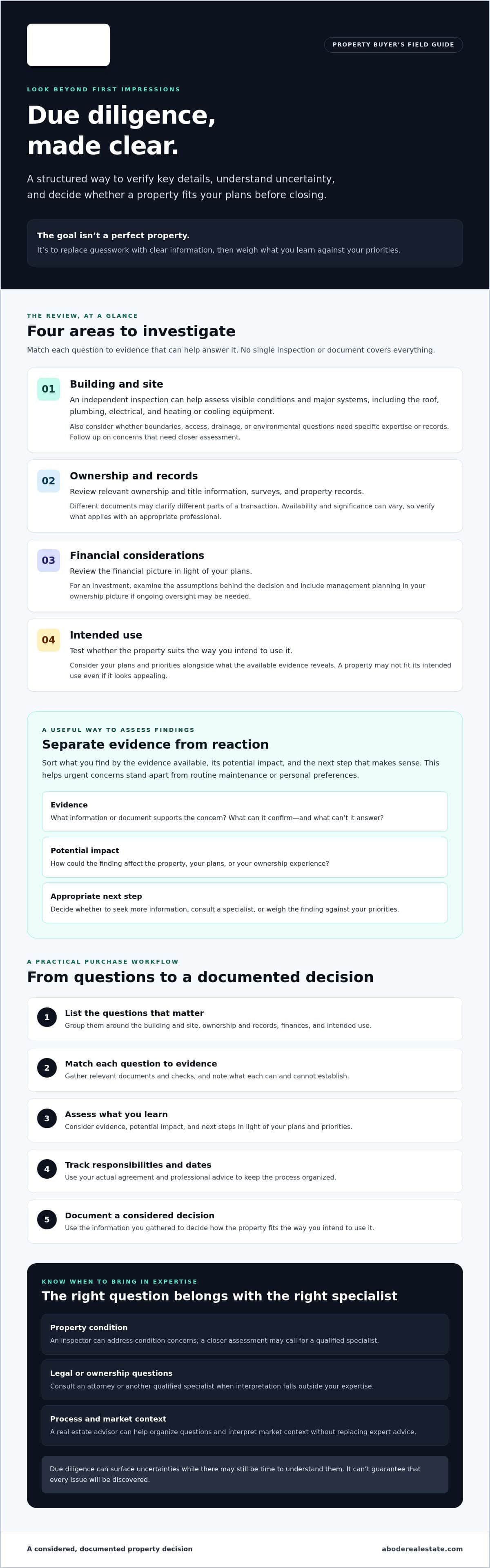
Task: Click step 5 circle, Document a considered decision
Action: [x=47, y=1219]
